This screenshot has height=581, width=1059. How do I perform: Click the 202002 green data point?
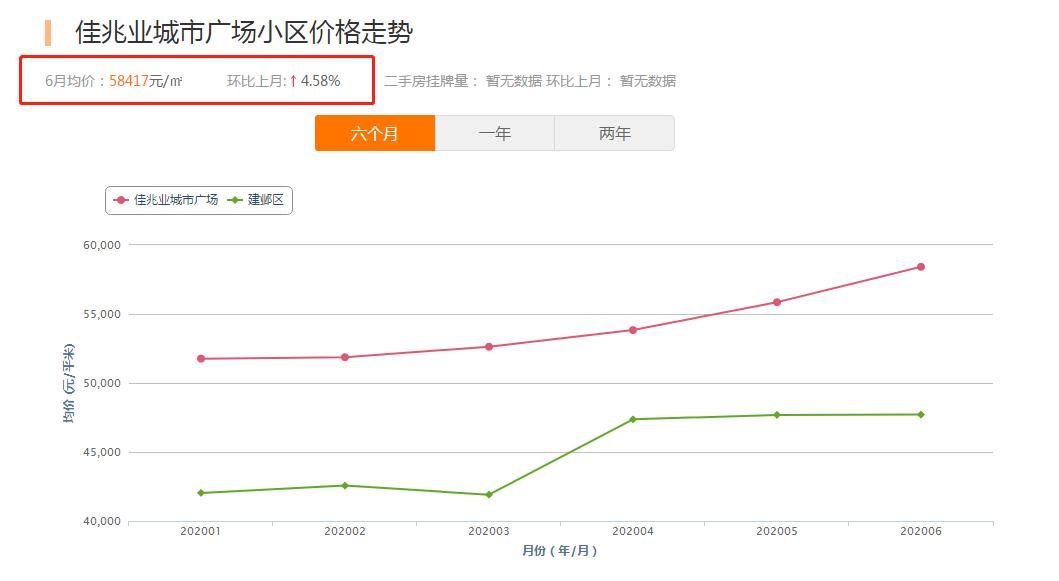345,486
